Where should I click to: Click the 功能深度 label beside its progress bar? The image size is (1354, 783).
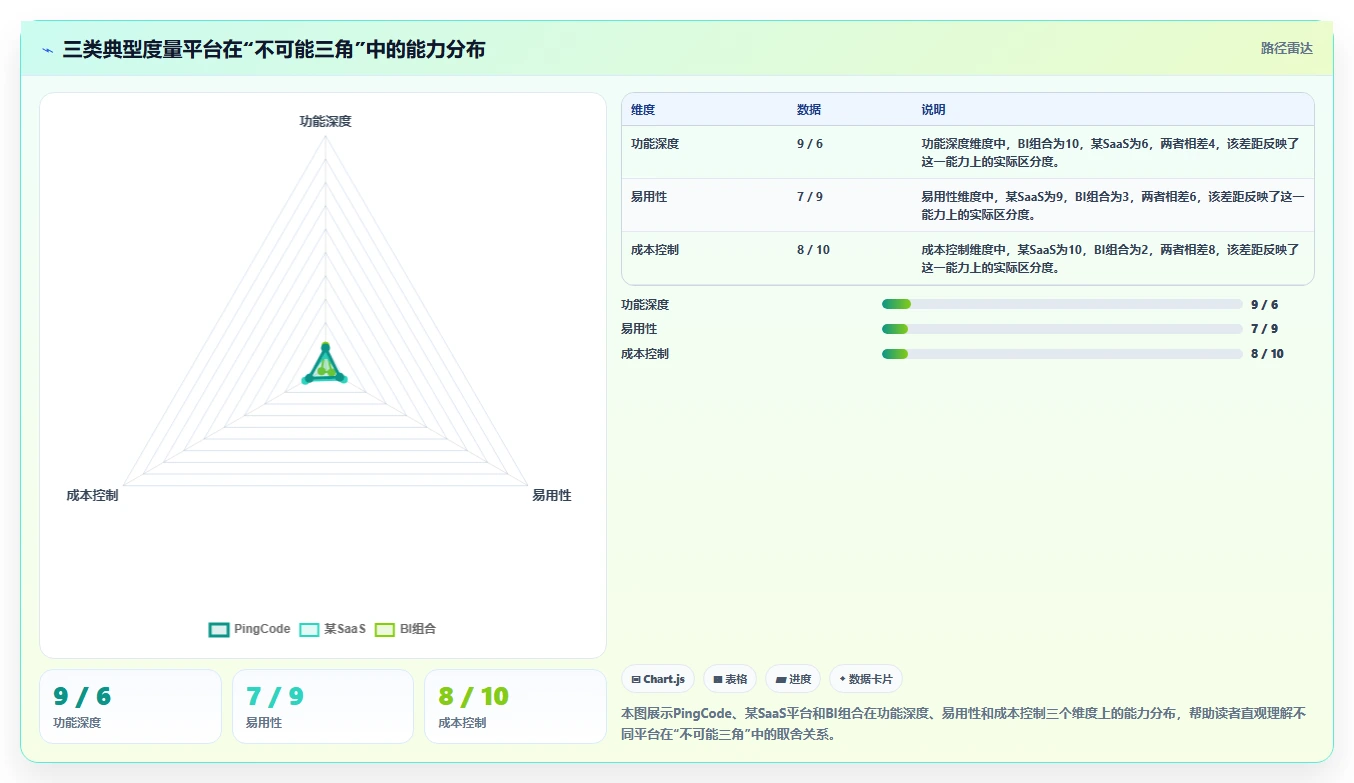[x=645, y=305]
